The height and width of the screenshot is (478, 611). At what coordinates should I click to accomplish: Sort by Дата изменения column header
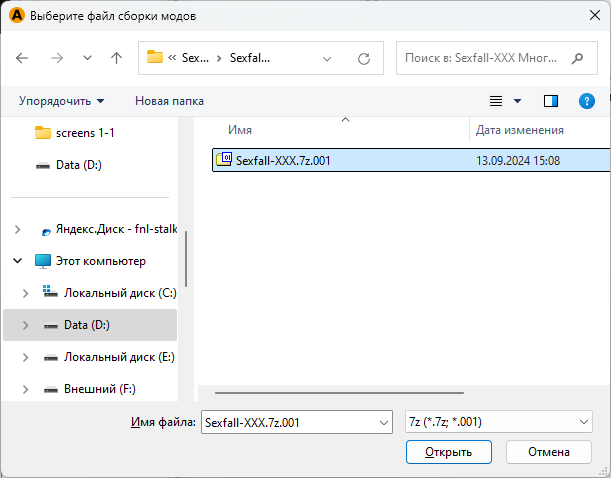pyautogui.click(x=519, y=130)
